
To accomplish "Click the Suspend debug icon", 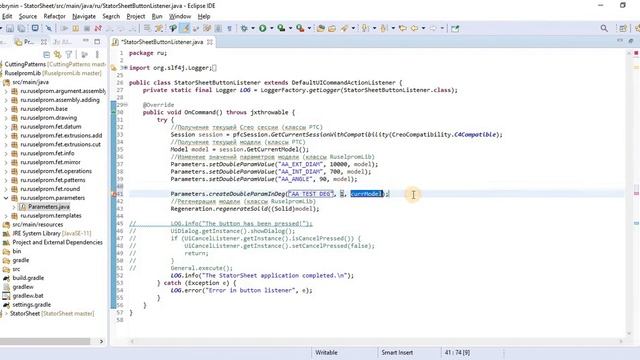I will click(x=76, y=28).
